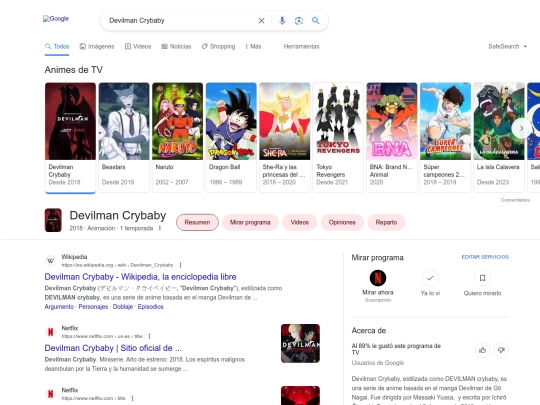Switch to the 'Noticias' tab

[176, 46]
